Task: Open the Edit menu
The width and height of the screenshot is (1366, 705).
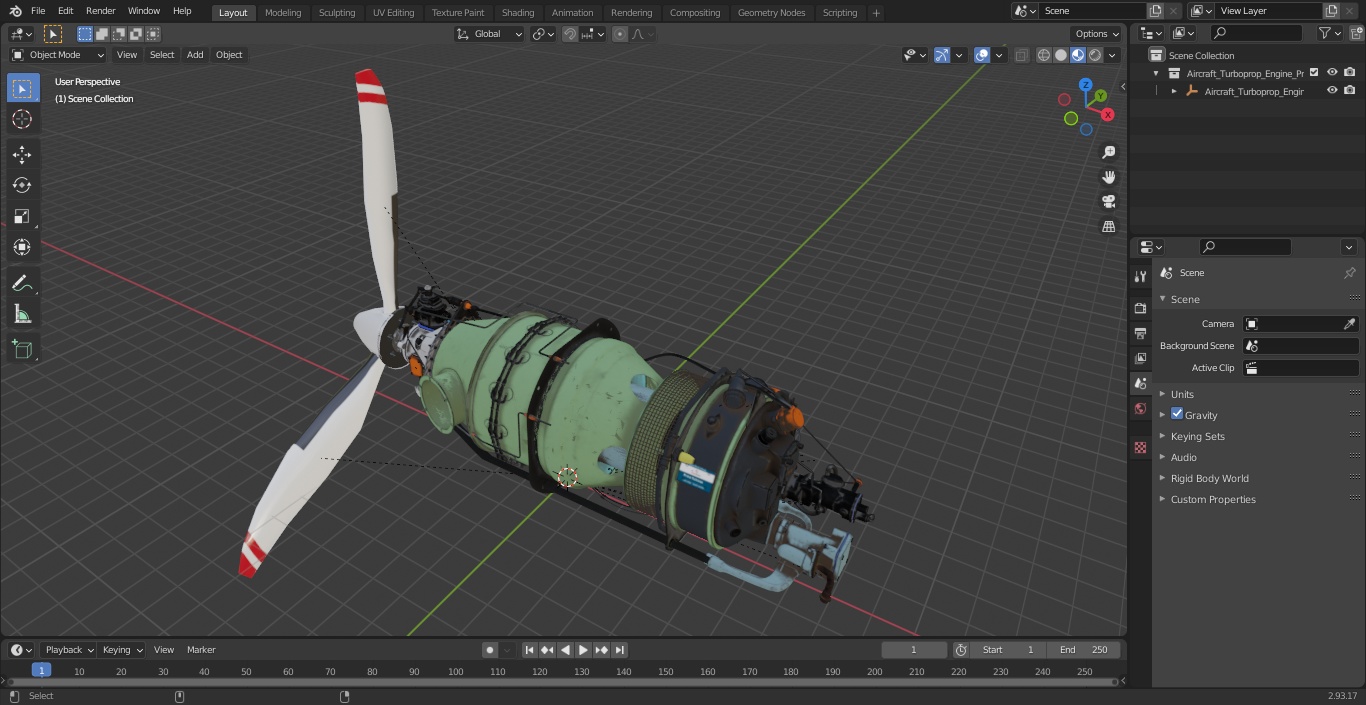Action: tap(65, 11)
